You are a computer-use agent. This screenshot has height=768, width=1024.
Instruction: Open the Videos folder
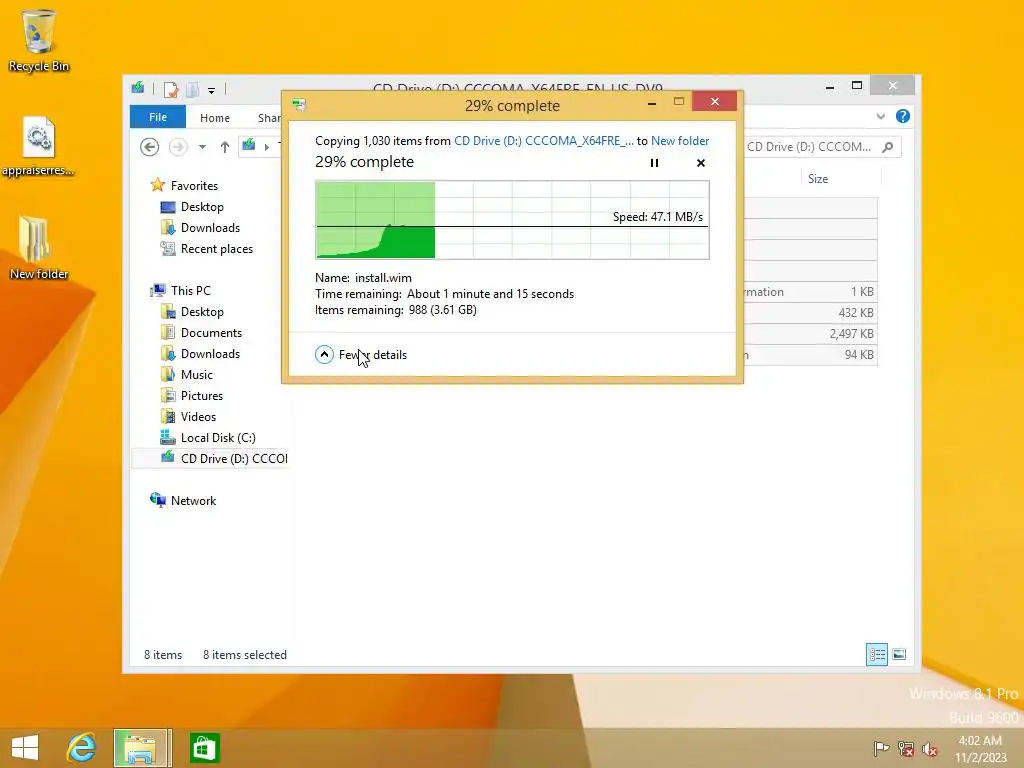(x=198, y=417)
